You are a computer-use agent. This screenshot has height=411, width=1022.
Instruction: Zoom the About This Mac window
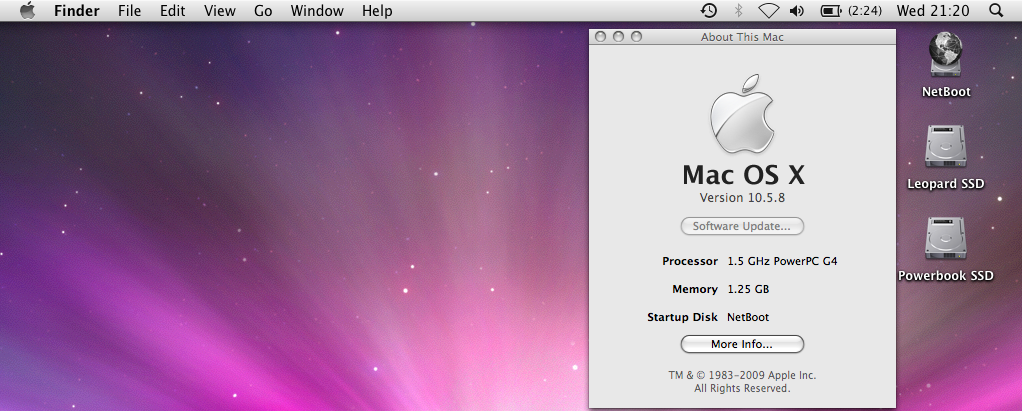[x=637, y=37]
